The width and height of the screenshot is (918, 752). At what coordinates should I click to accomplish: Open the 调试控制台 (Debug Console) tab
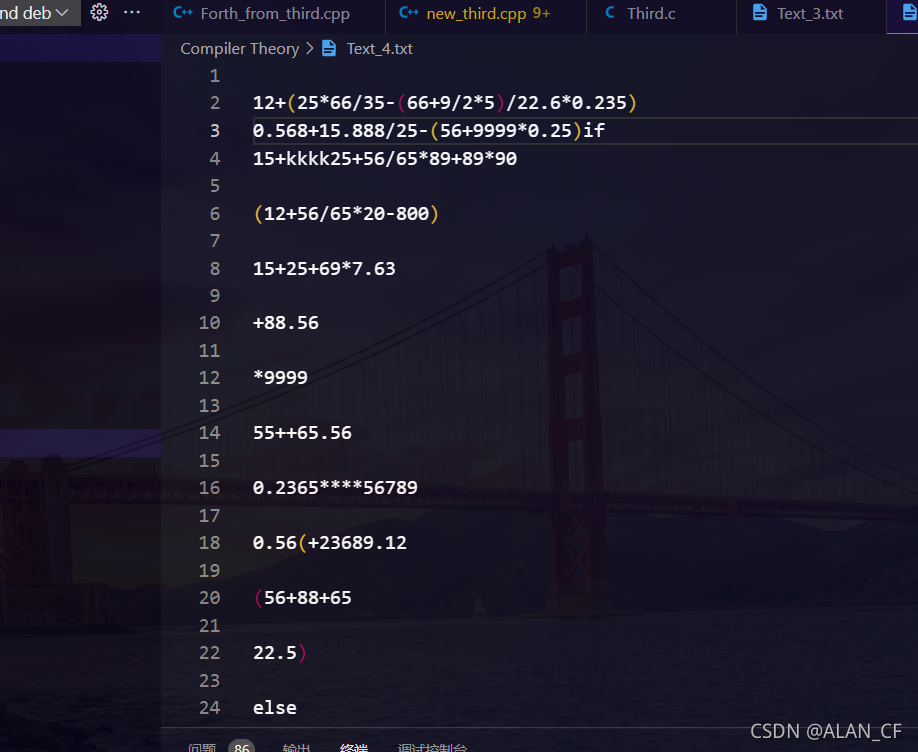[432, 747]
